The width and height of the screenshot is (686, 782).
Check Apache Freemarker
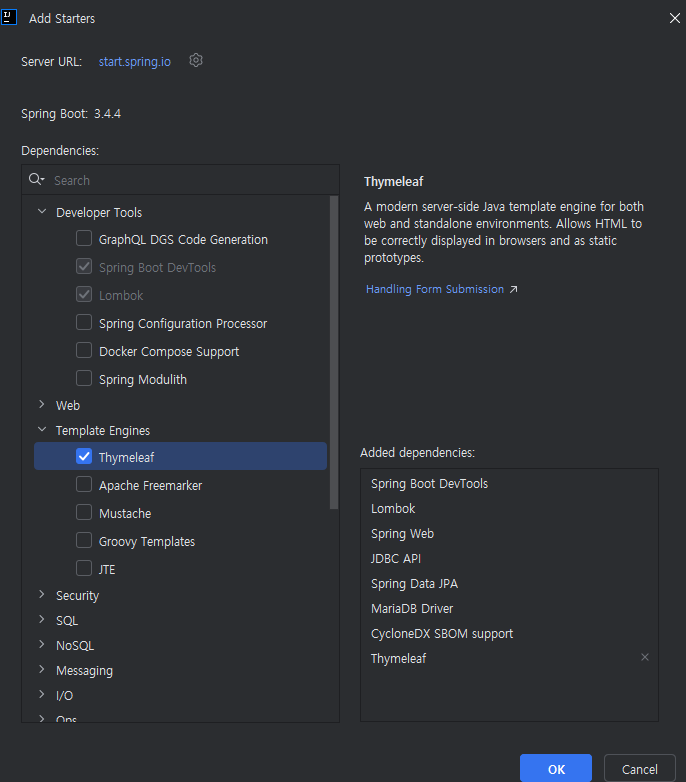(x=84, y=484)
